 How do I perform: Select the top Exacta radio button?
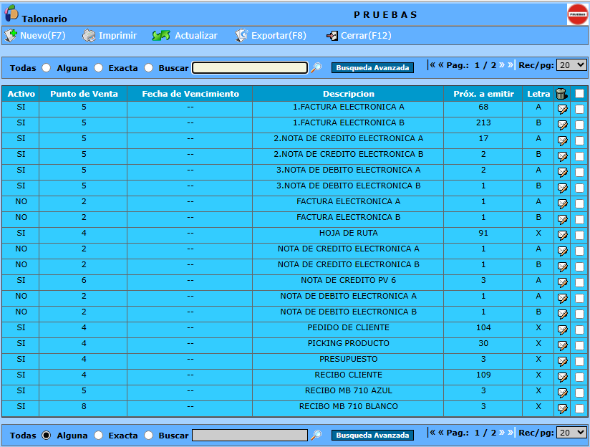pos(149,68)
